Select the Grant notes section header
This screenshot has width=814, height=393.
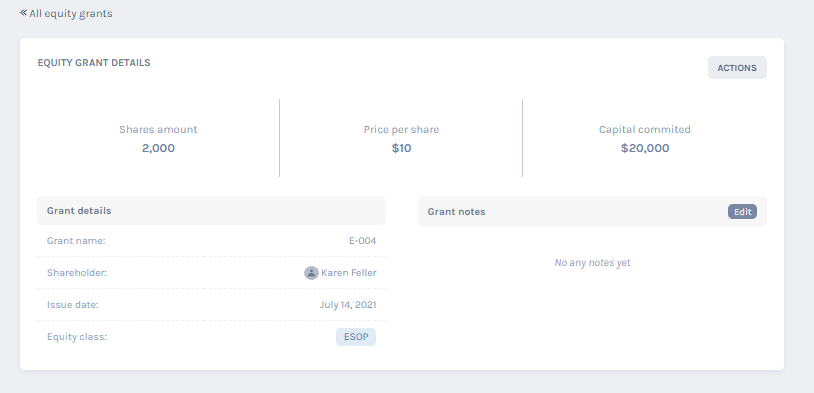(592, 212)
